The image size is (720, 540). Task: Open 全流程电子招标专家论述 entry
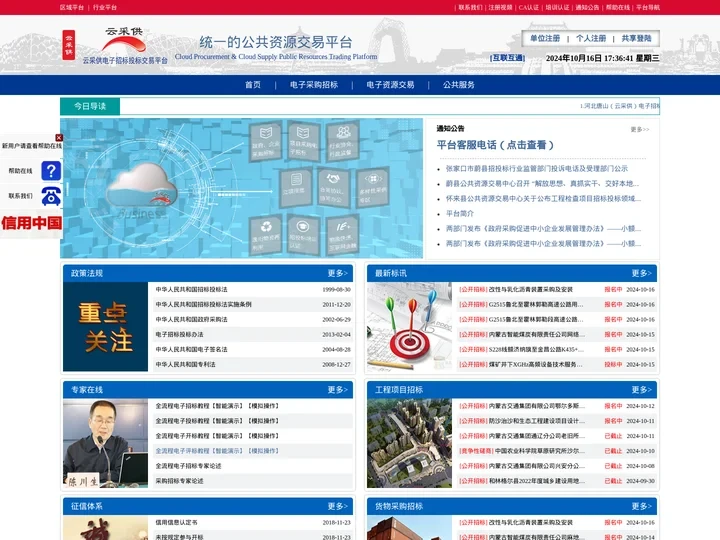coord(188,466)
